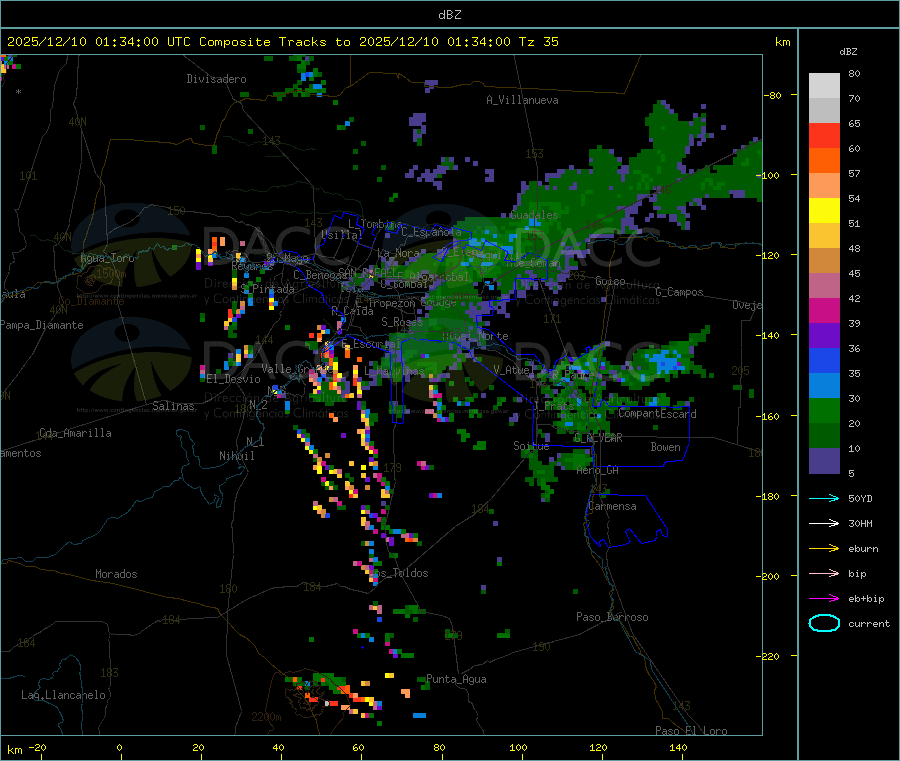Select the purple 36-39 dBZ color swatch

click(x=824, y=336)
